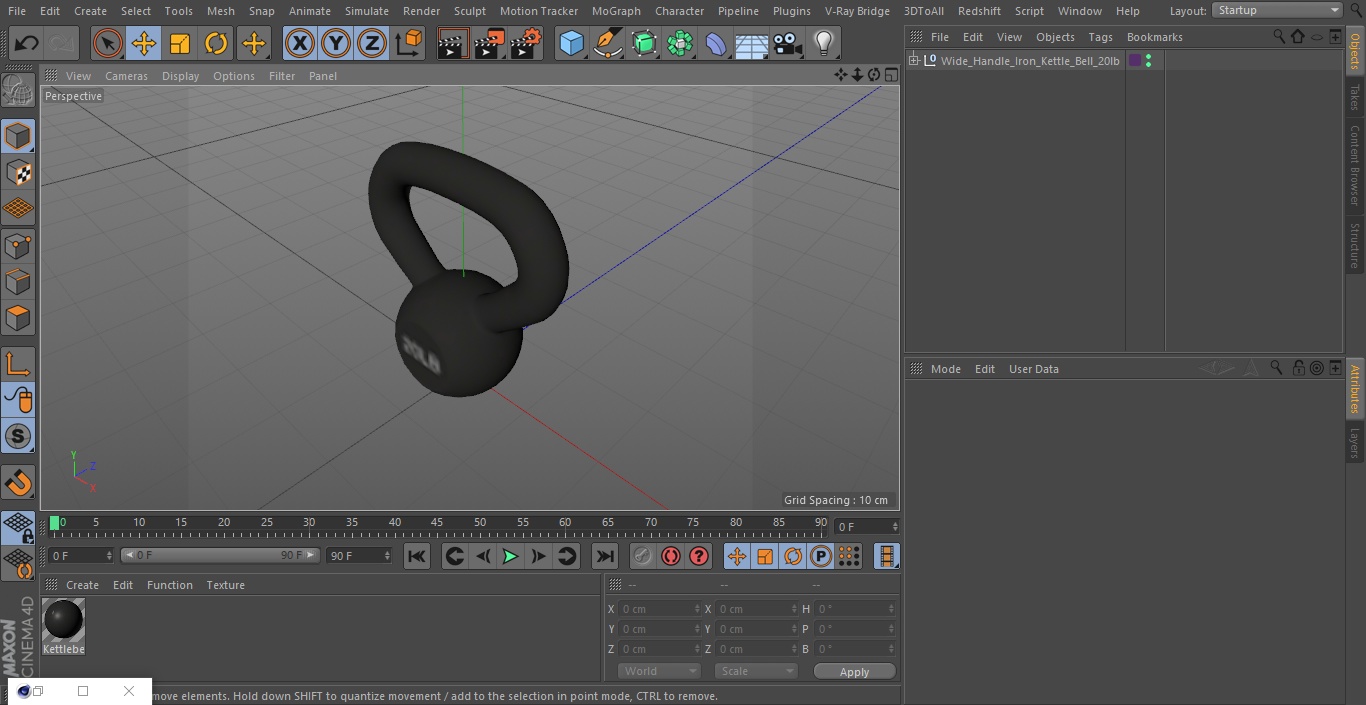Screen dimensions: 1366x705
Task: Expand Wide_Handle_Iron_Kettle_Bell_20lb object tree
Action: pos(914,61)
